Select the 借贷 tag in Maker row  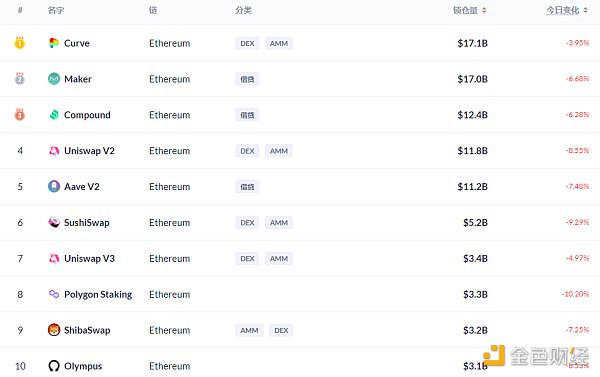point(247,79)
